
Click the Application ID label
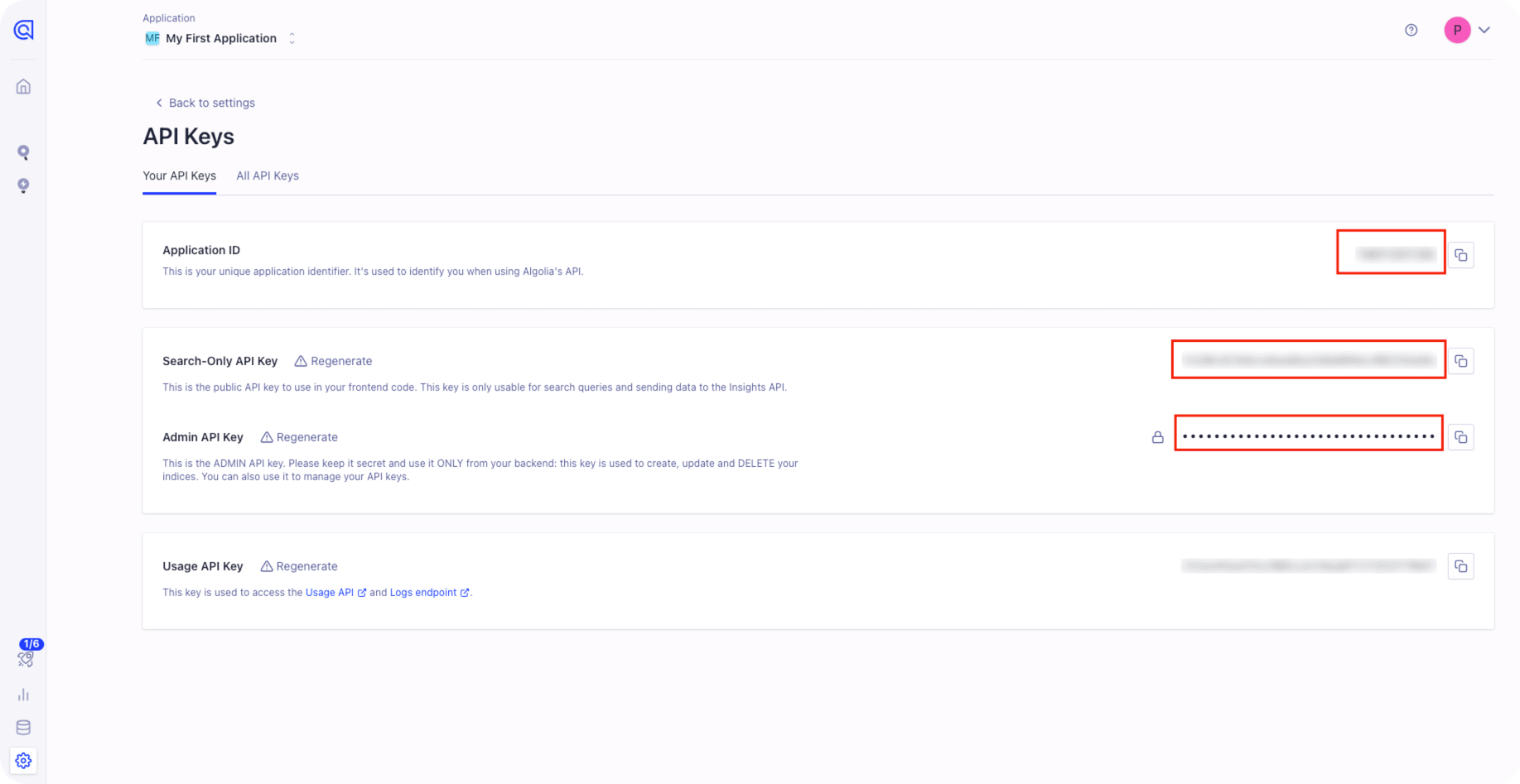201,250
